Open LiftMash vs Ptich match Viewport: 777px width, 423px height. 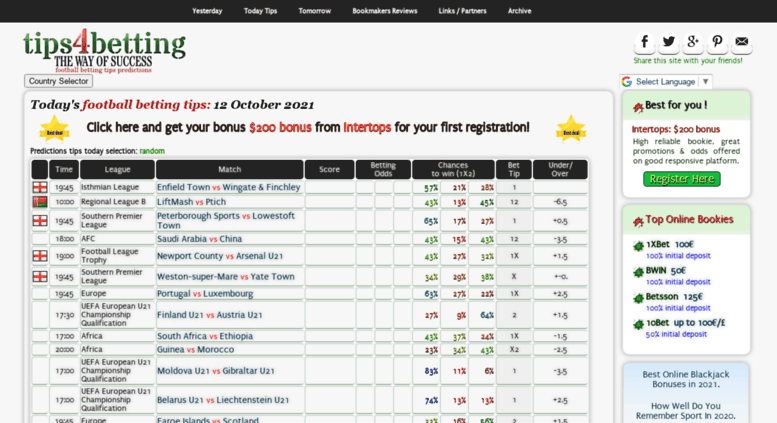[x=191, y=202]
